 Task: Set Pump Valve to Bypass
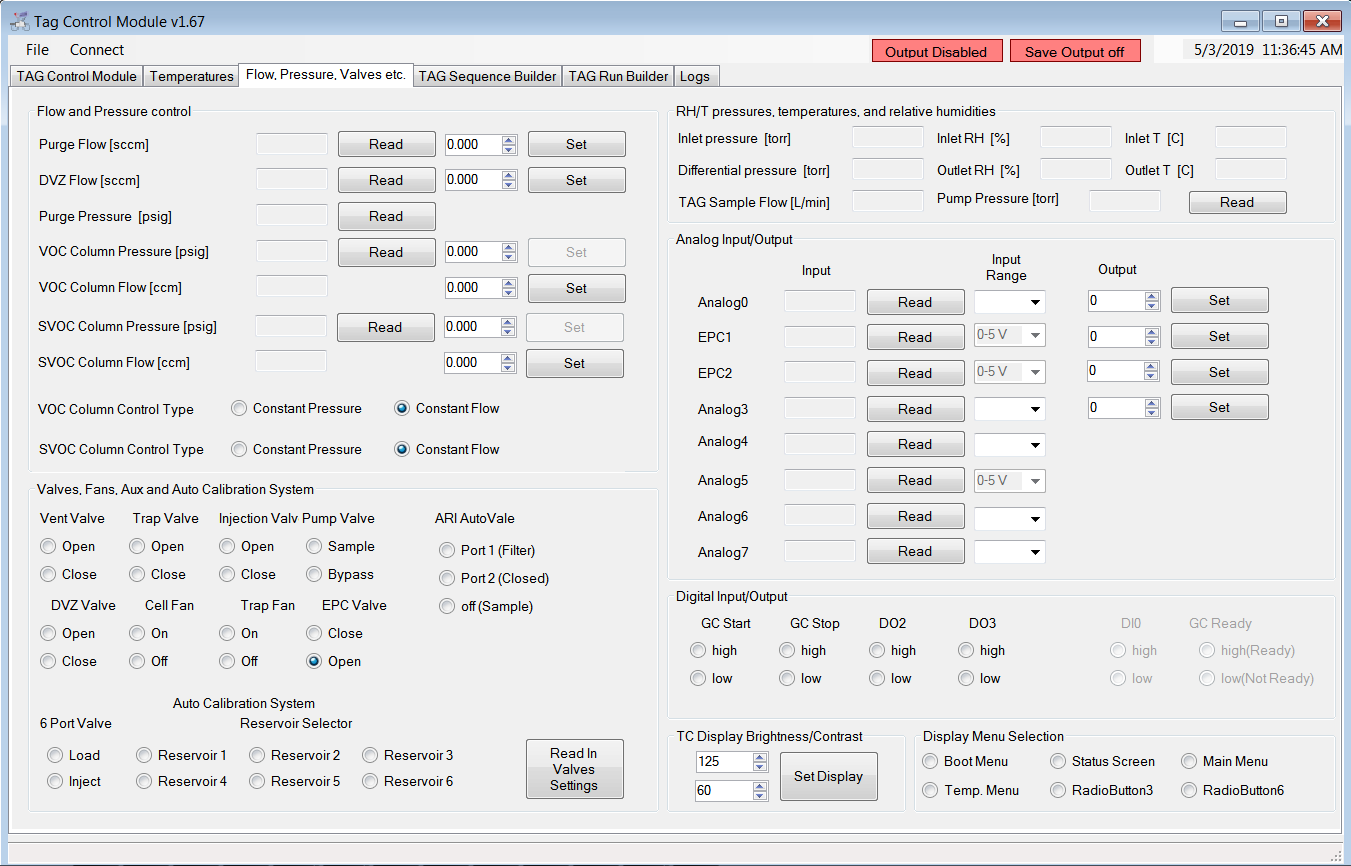(x=341, y=574)
